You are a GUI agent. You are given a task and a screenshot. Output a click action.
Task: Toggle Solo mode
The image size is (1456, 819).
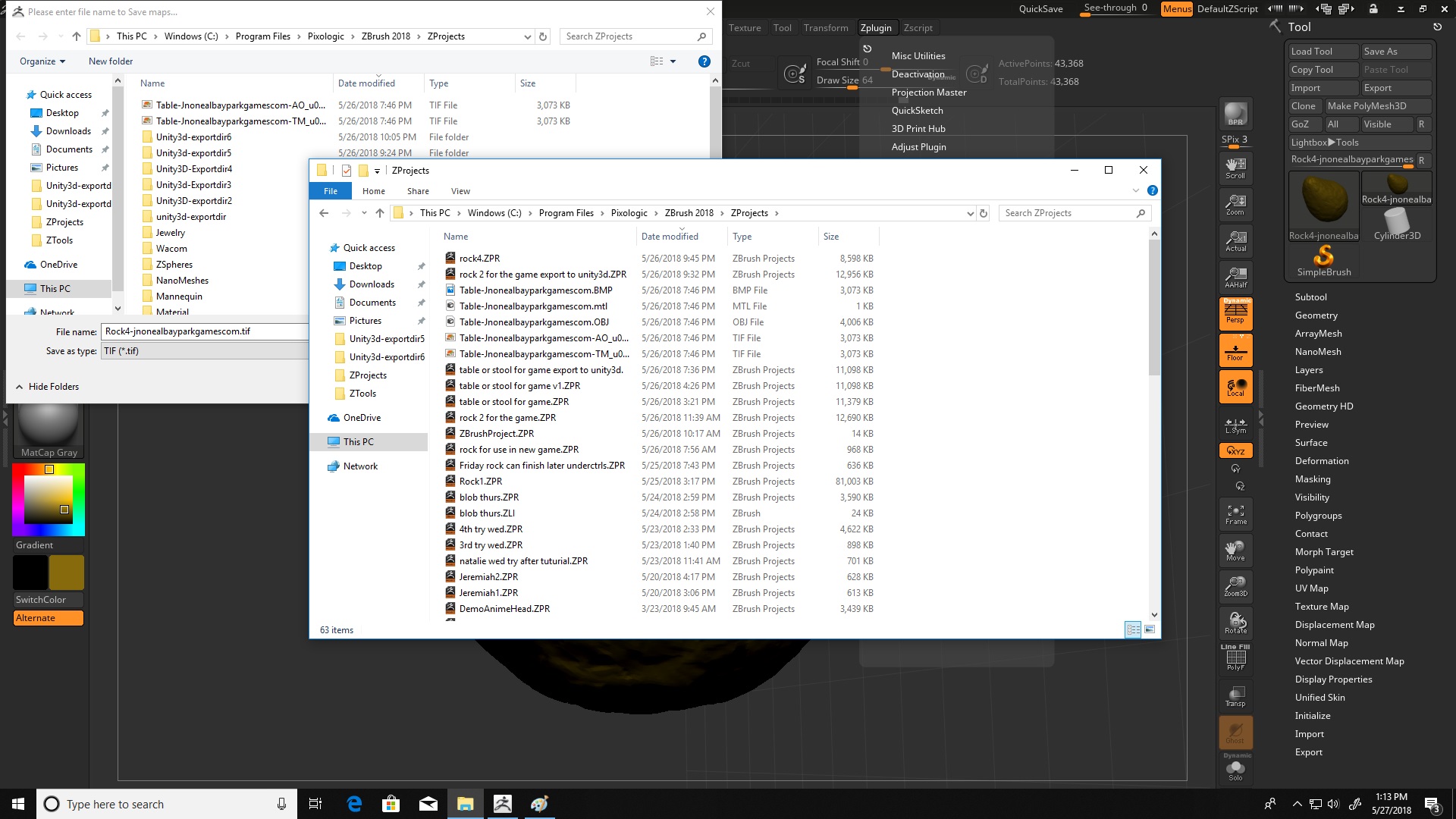pyautogui.click(x=1235, y=768)
